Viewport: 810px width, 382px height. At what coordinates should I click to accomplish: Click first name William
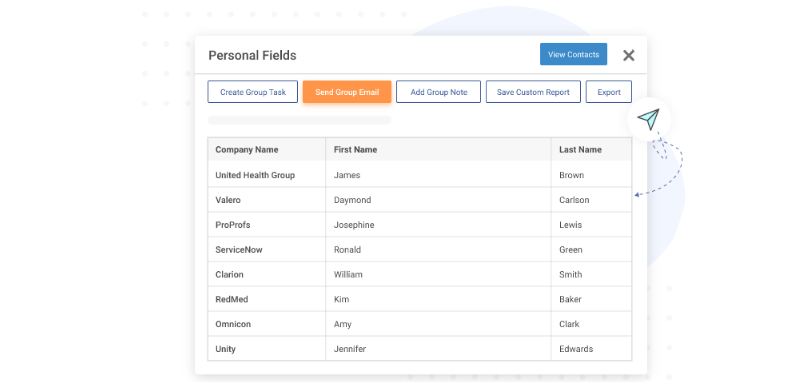[348, 274]
